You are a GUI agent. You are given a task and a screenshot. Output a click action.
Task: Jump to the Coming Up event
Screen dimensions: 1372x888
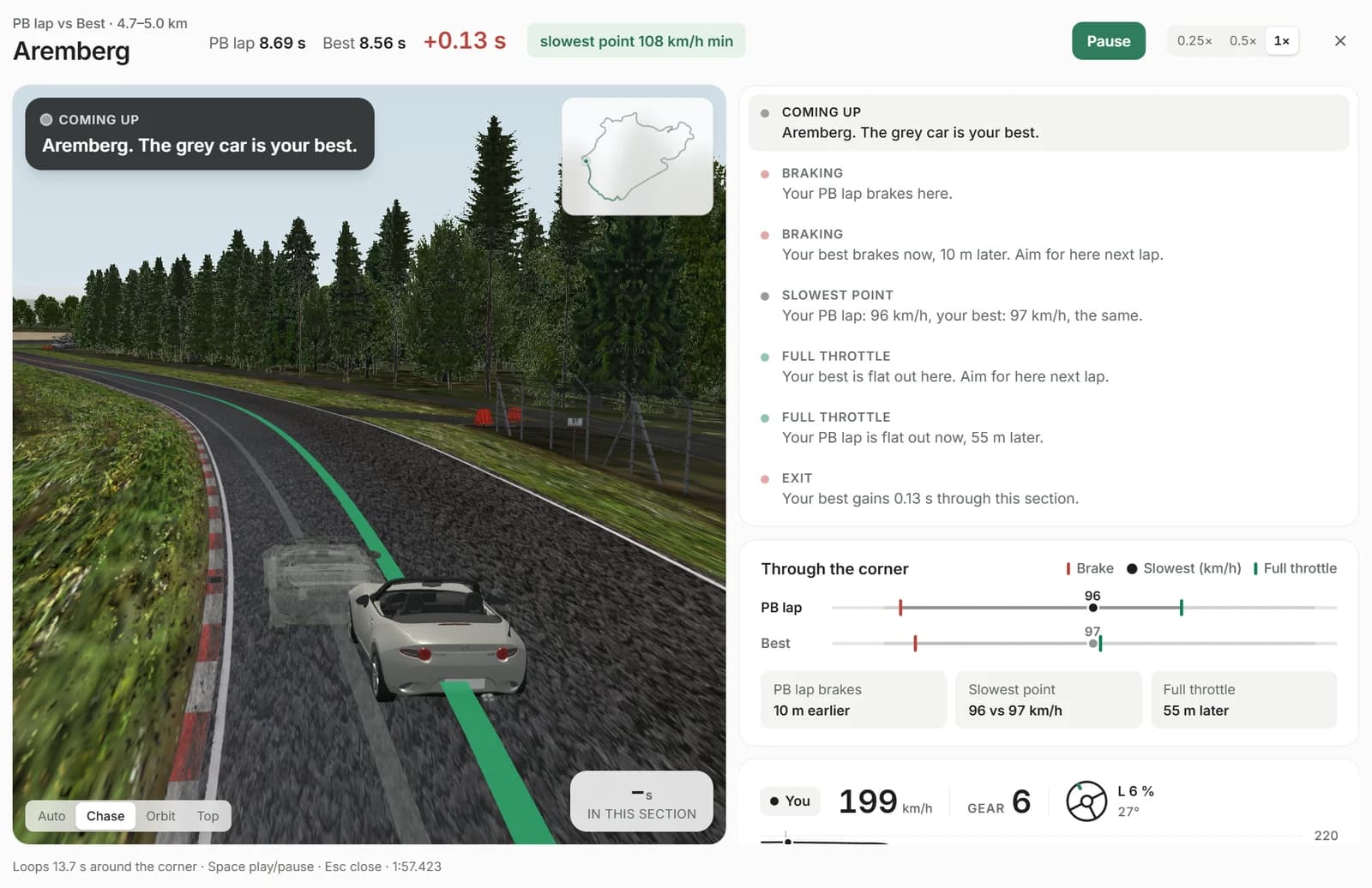pyautogui.click(x=1049, y=123)
